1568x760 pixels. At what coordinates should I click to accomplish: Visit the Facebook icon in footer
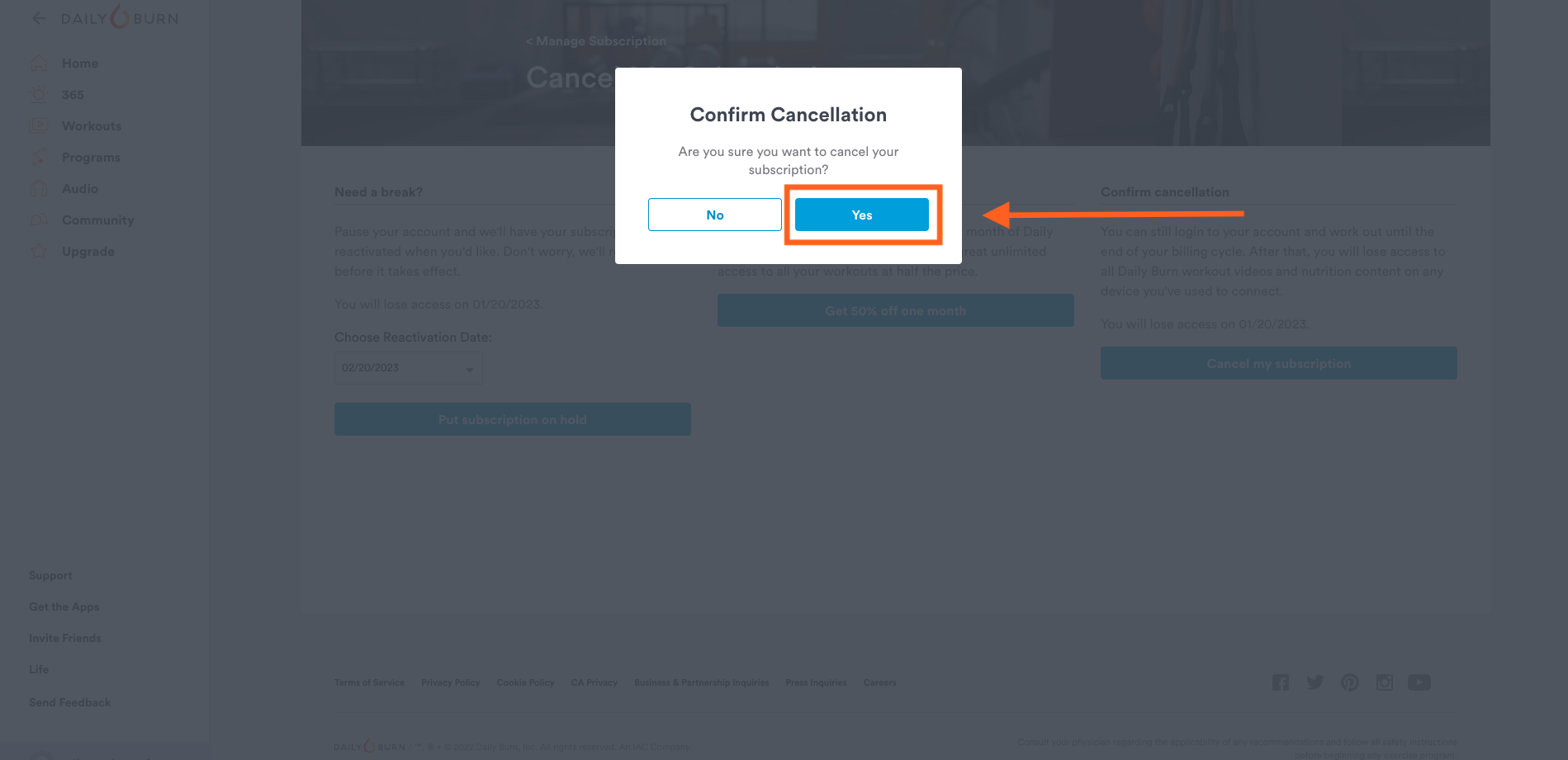click(x=1281, y=682)
